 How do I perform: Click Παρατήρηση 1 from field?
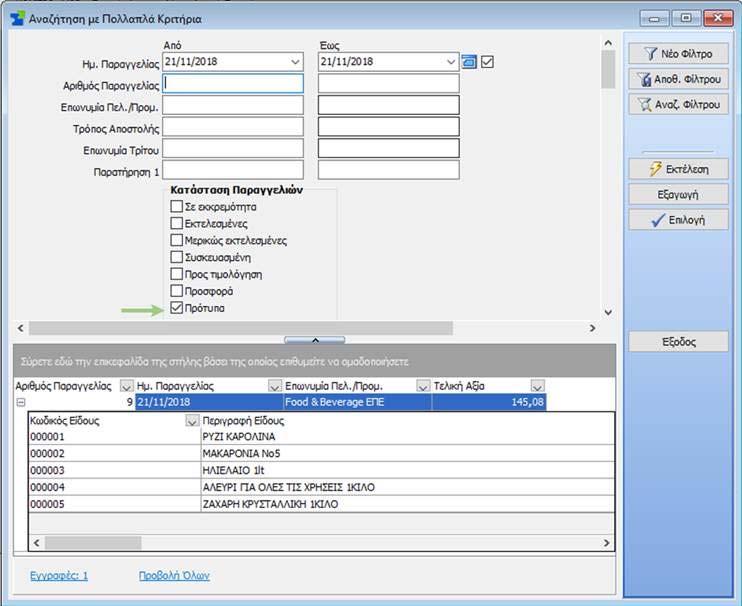click(233, 170)
